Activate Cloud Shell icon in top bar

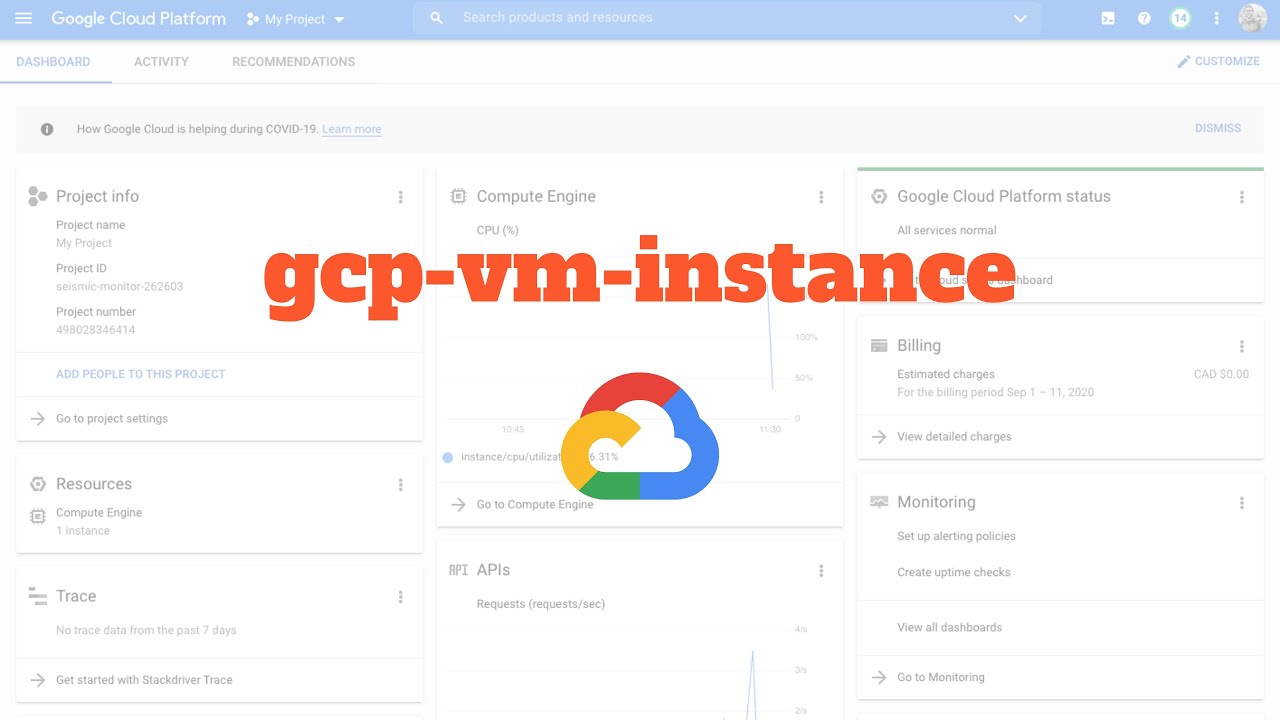tap(1108, 18)
